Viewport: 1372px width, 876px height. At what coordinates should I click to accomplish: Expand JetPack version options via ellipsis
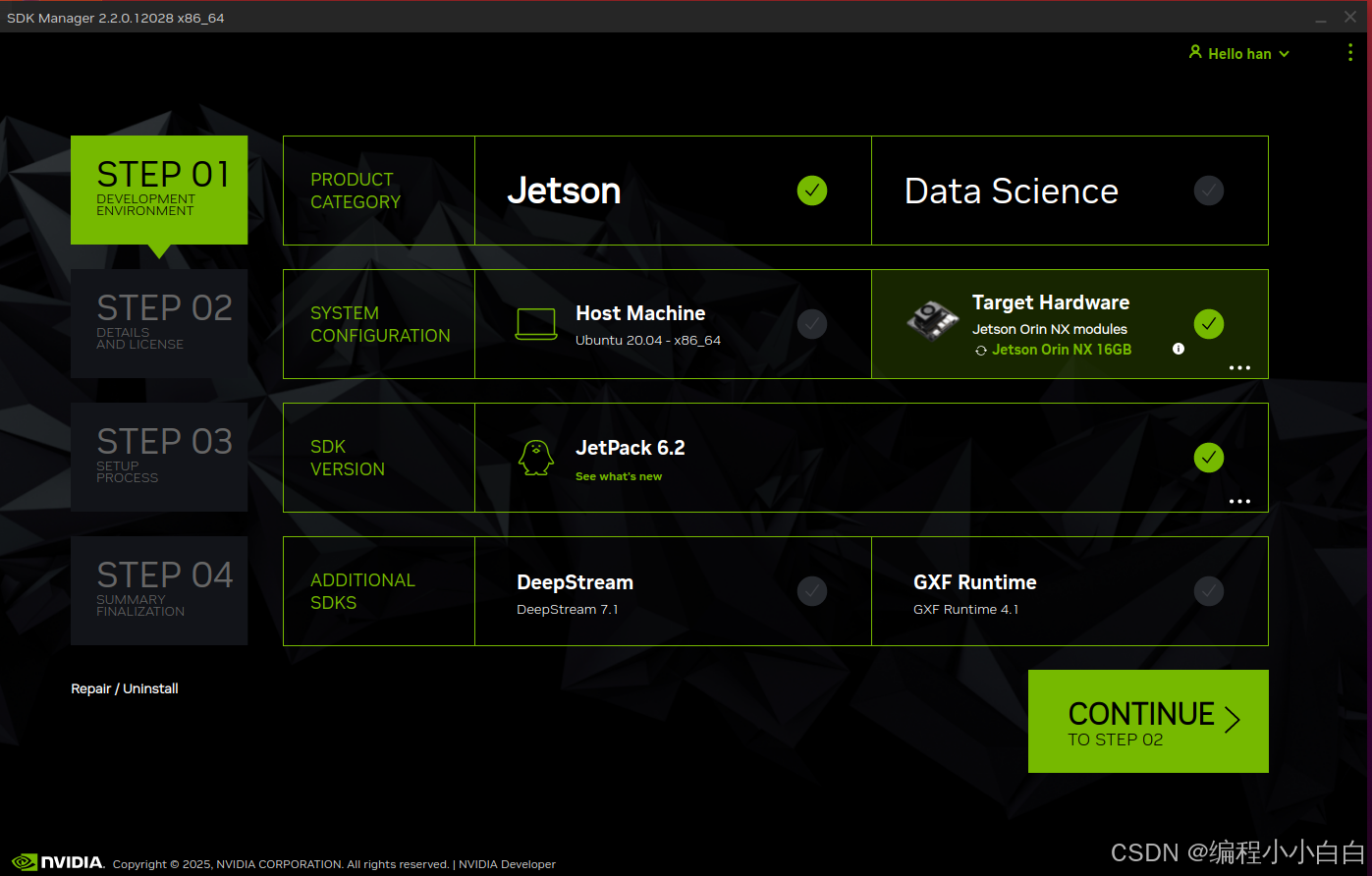tap(1239, 501)
